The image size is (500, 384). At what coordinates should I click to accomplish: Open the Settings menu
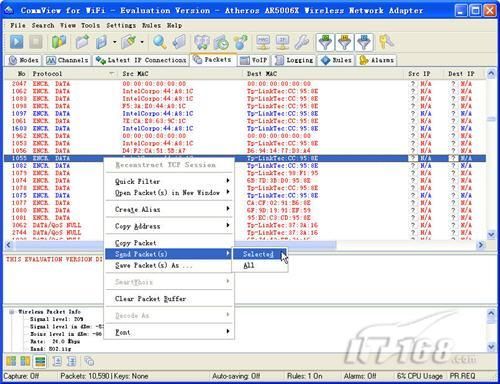pyautogui.click(x=121, y=25)
